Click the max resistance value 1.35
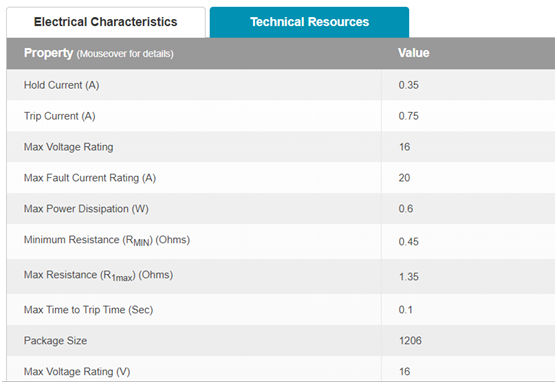 pyautogui.click(x=409, y=277)
